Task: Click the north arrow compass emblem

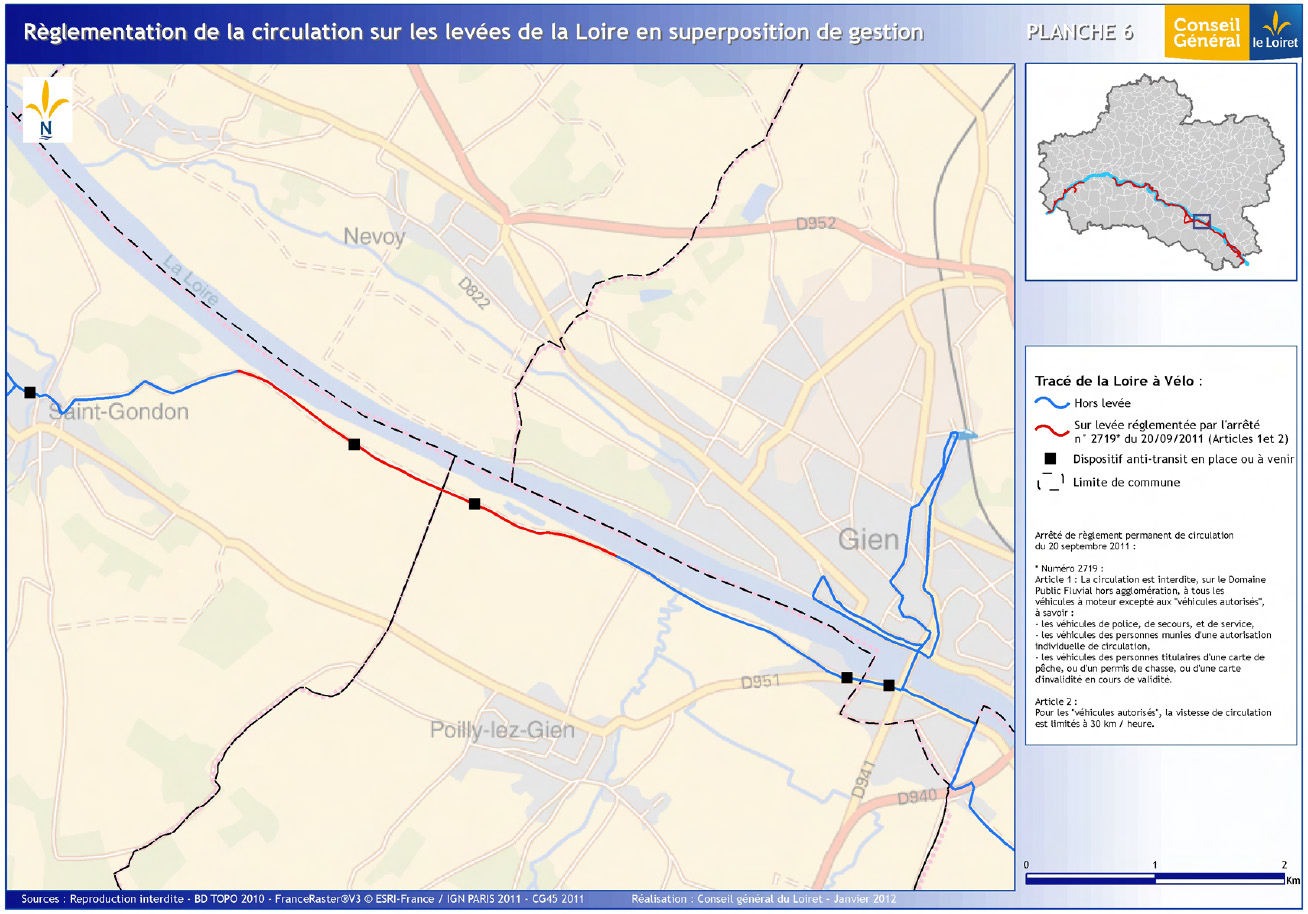Action: click(x=45, y=110)
